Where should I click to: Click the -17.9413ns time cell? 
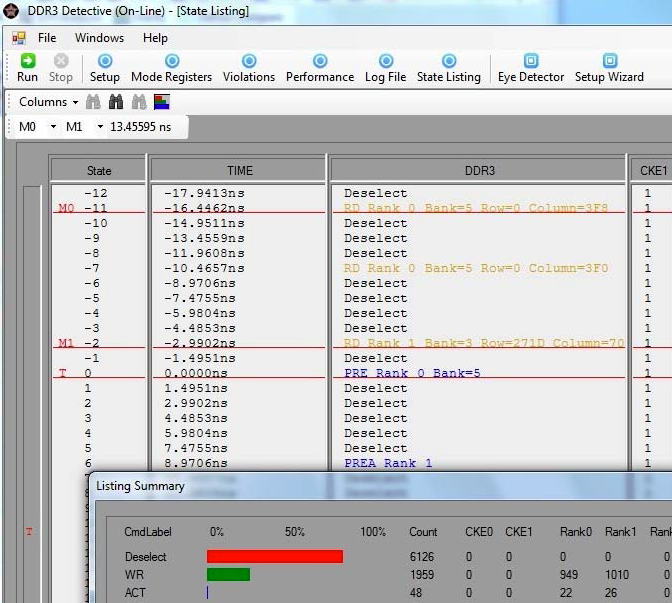(x=204, y=193)
